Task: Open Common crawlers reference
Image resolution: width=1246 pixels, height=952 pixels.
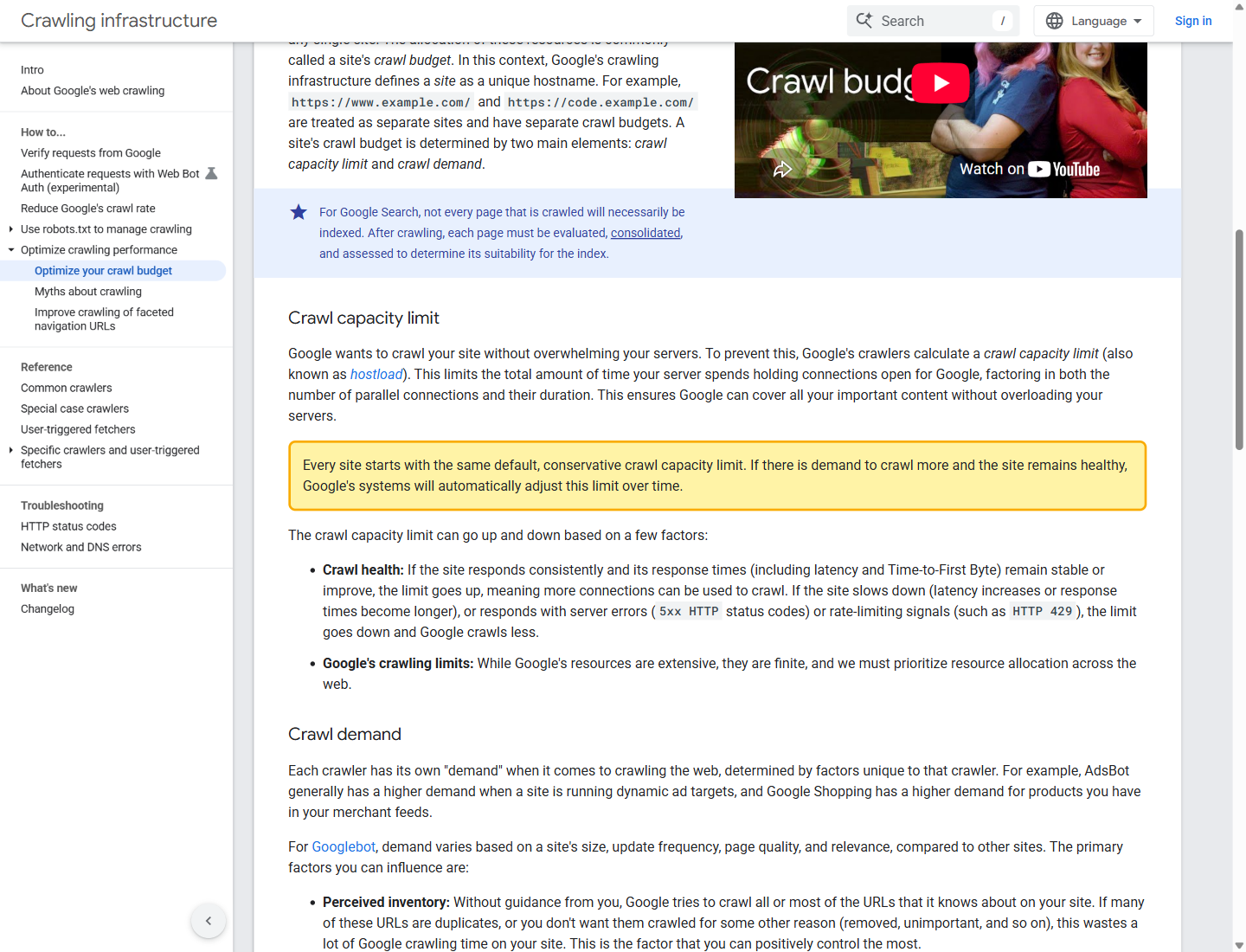Action: click(x=67, y=388)
